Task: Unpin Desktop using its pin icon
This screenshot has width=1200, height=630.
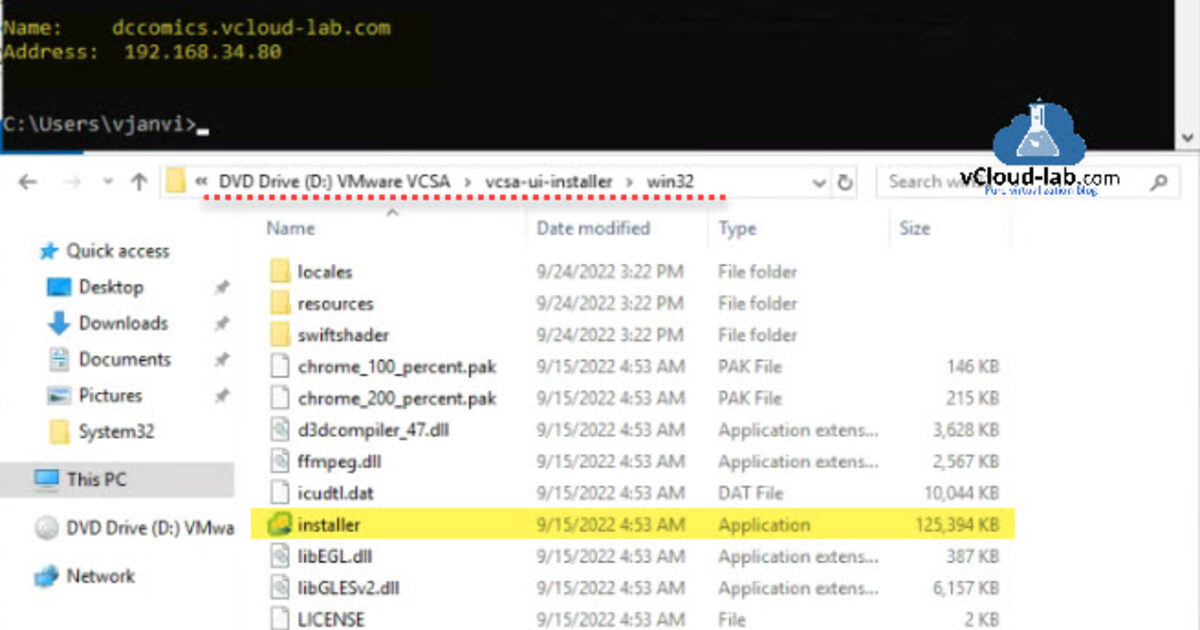Action: point(222,288)
